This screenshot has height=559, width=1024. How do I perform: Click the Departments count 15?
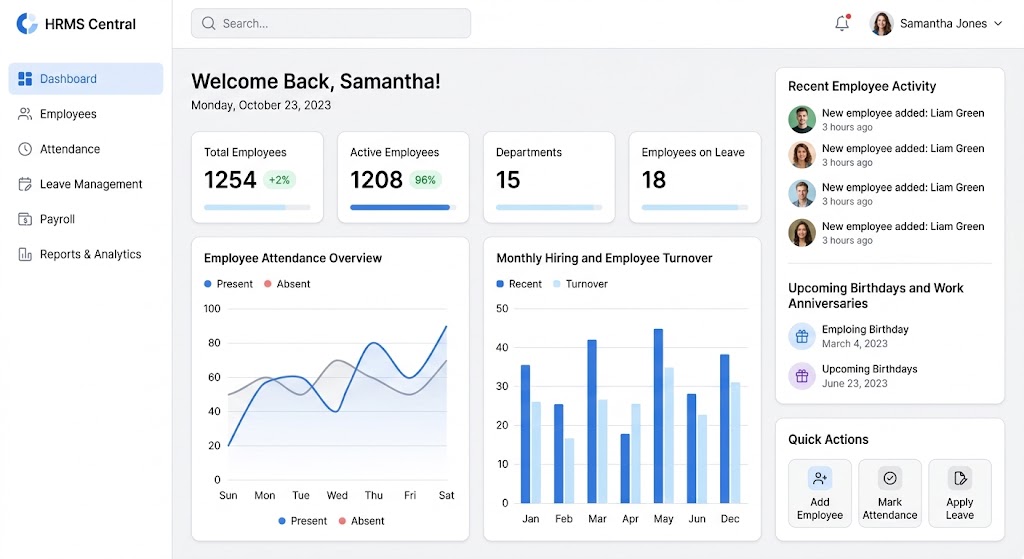pos(508,180)
